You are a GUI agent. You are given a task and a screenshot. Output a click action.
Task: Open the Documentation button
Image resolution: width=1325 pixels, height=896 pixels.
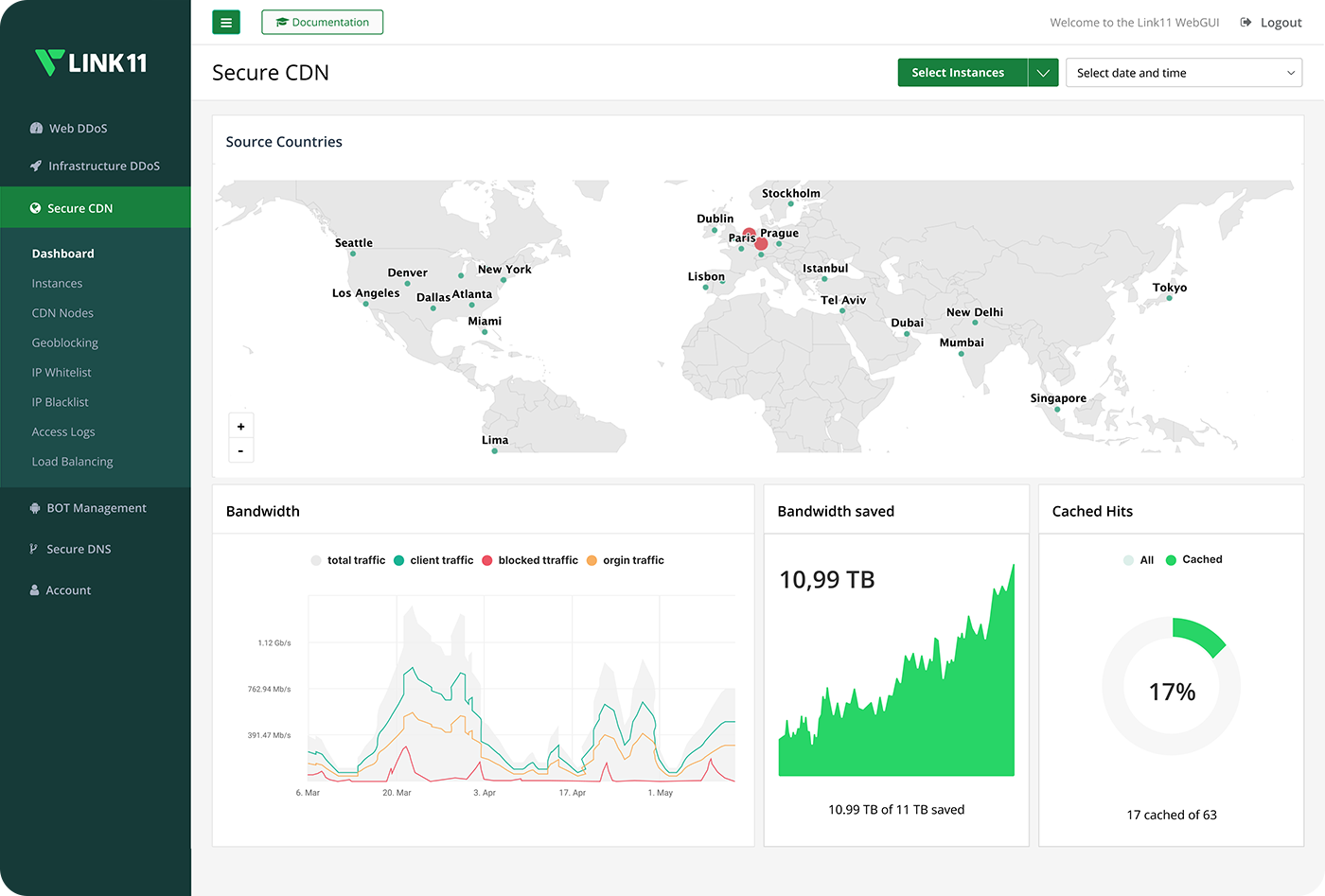322,22
